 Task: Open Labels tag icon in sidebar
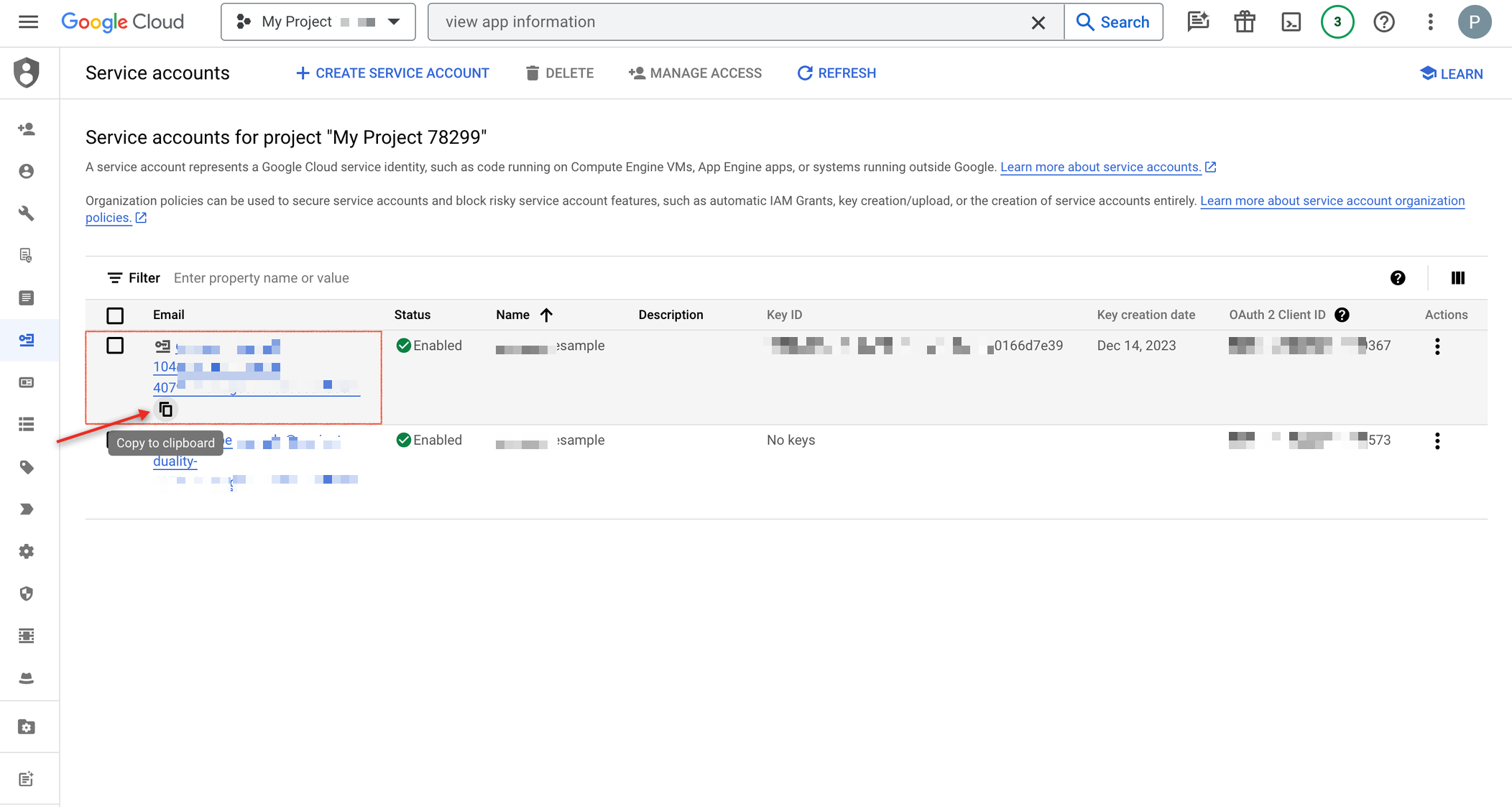point(27,467)
